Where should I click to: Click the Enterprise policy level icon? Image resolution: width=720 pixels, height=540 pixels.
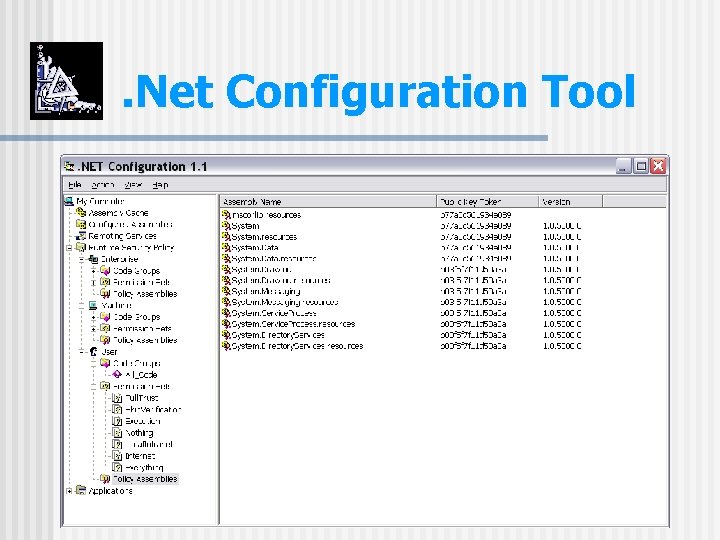point(93,259)
